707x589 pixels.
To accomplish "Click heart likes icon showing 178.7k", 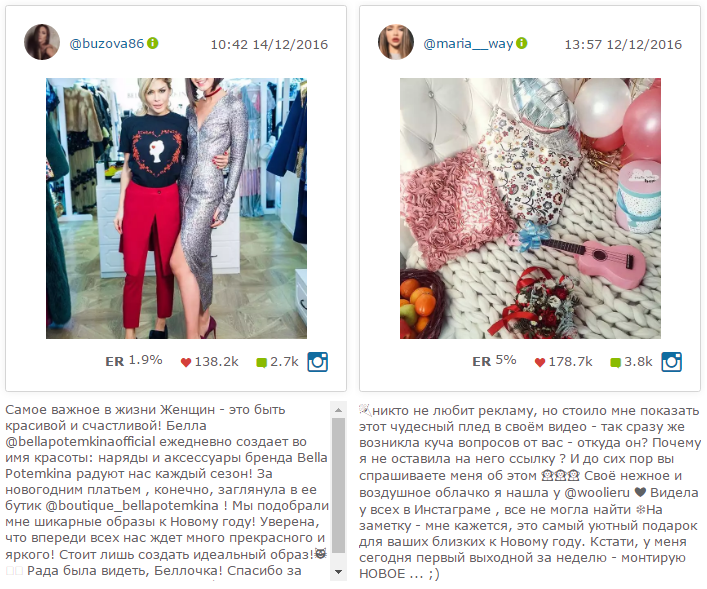I will coord(540,362).
